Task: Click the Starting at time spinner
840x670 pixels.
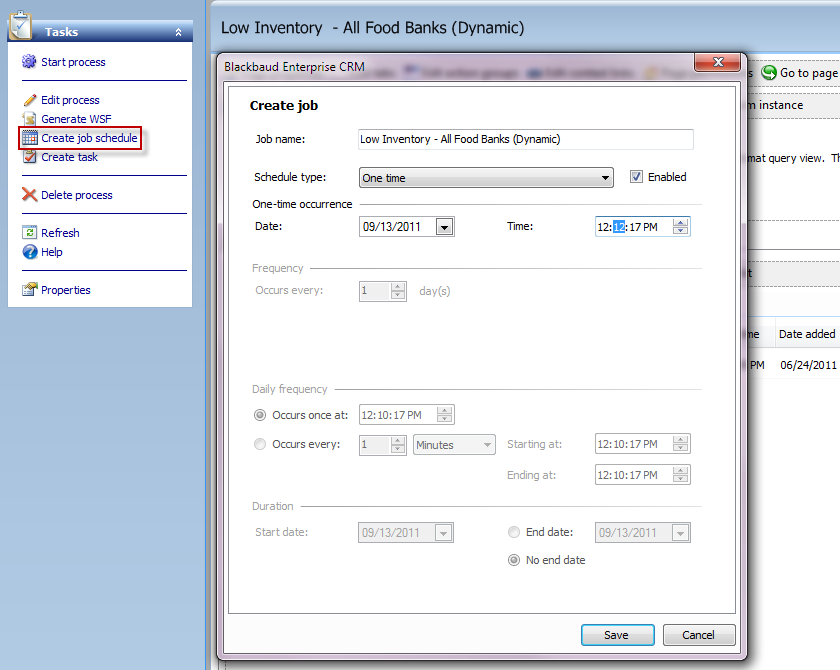Action: tap(680, 444)
